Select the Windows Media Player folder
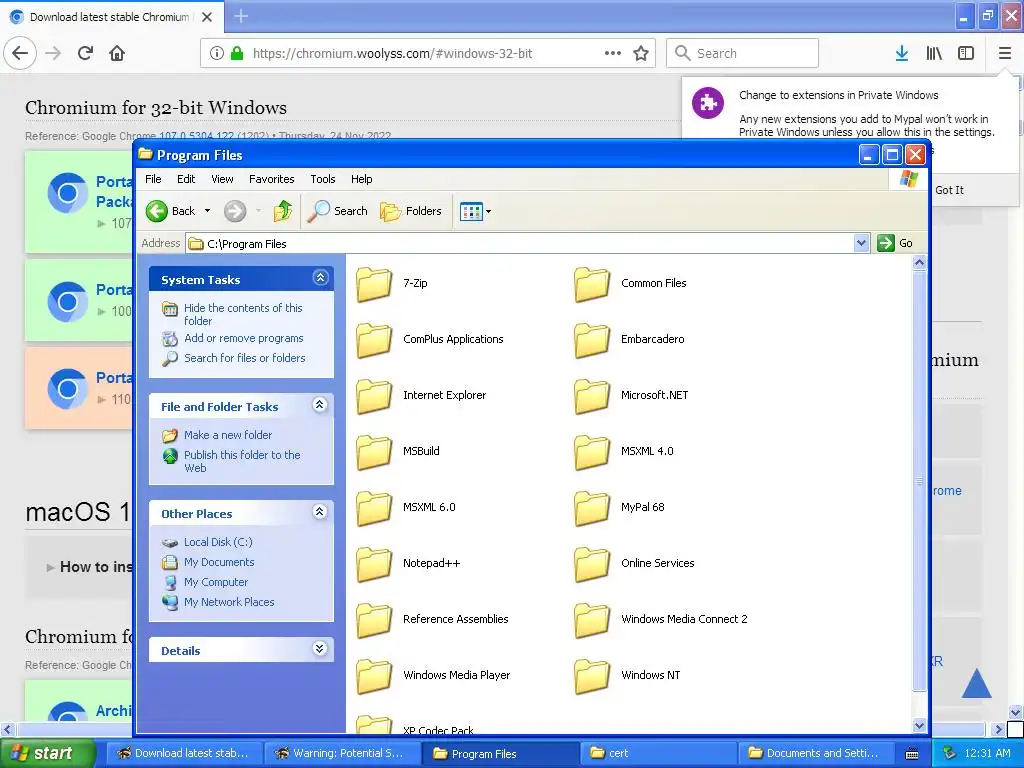This screenshot has height=768, width=1024. pyautogui.click(x=433, y=675)
